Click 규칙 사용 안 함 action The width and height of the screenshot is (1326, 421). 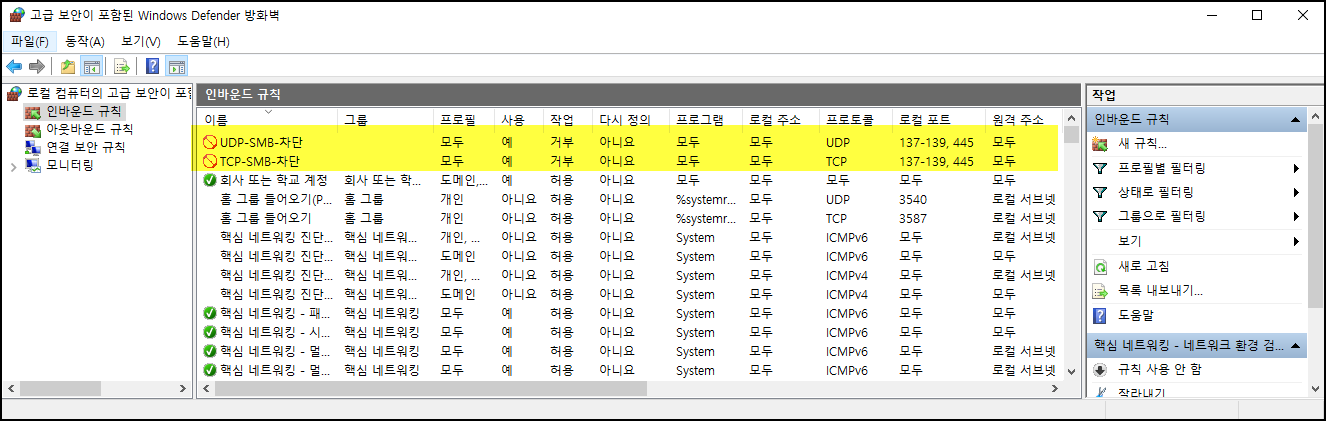point(1159,369)
